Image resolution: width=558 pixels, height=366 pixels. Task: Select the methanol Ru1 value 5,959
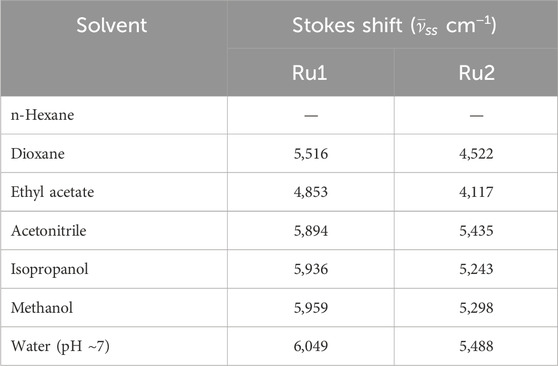[x=311, y=308]
